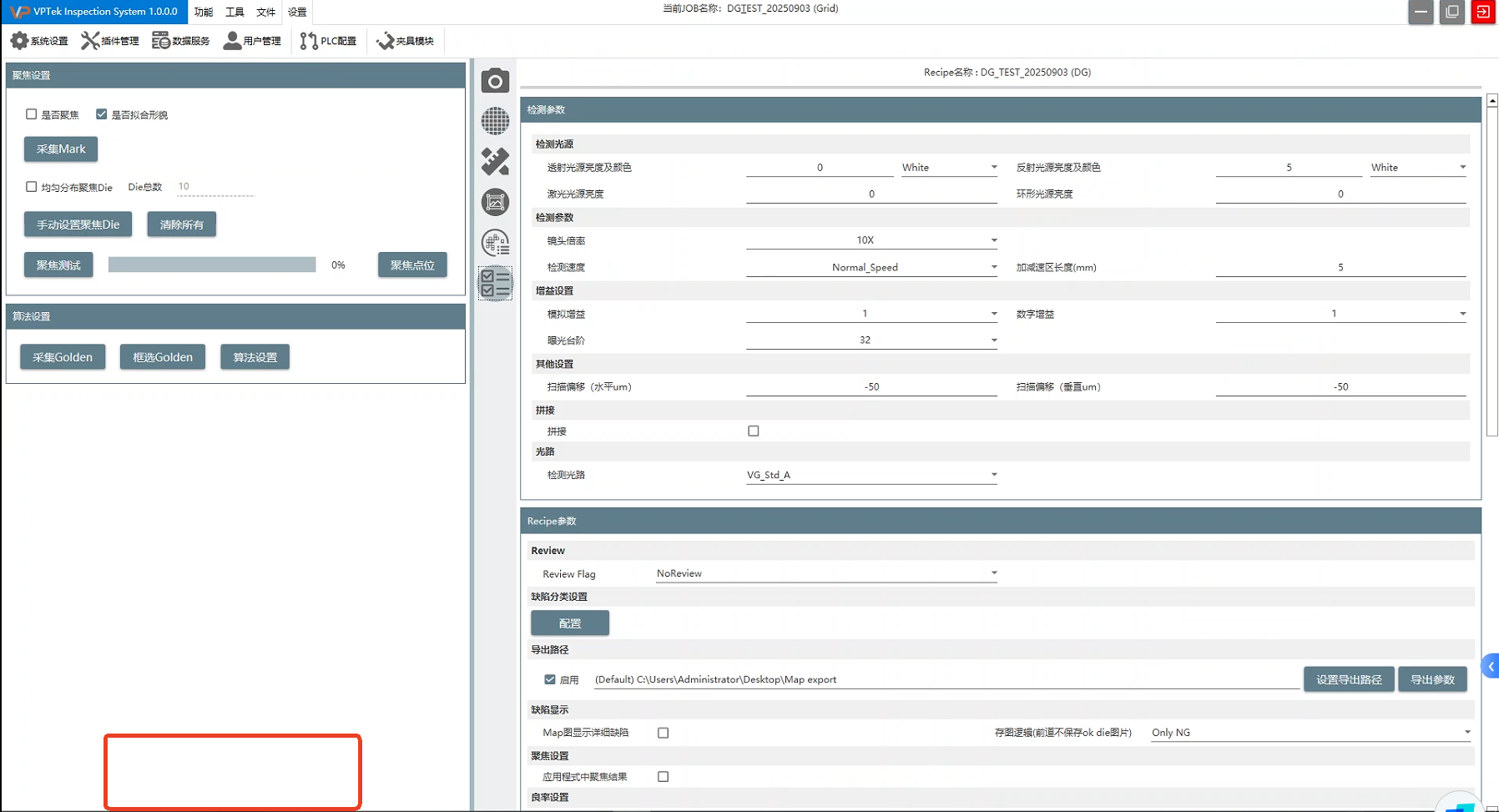Expand the 检测光路 VG_Std_A dropdown
Screen dimensions: 1499x812
pos(871,475)
